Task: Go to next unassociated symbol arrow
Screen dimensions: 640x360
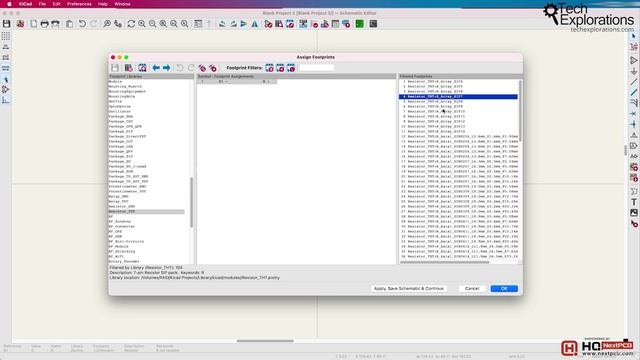Action: point(167,68)
